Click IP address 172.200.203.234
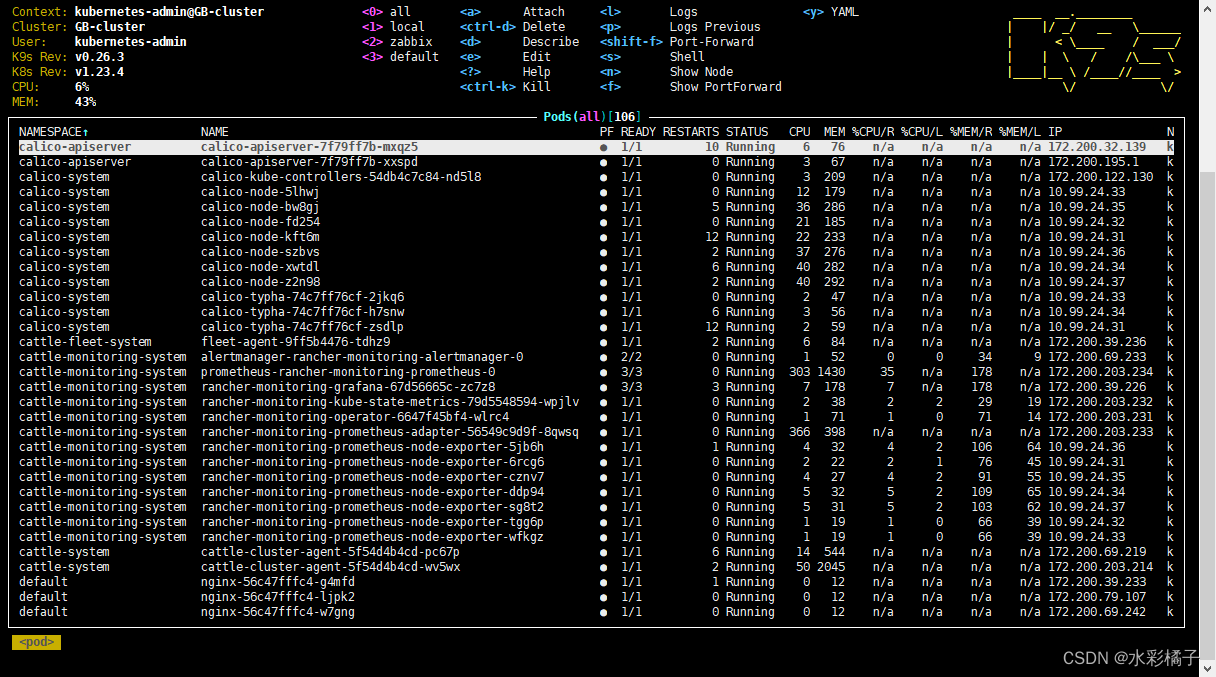The image size is (1216, 677). tap(1100, 372)
